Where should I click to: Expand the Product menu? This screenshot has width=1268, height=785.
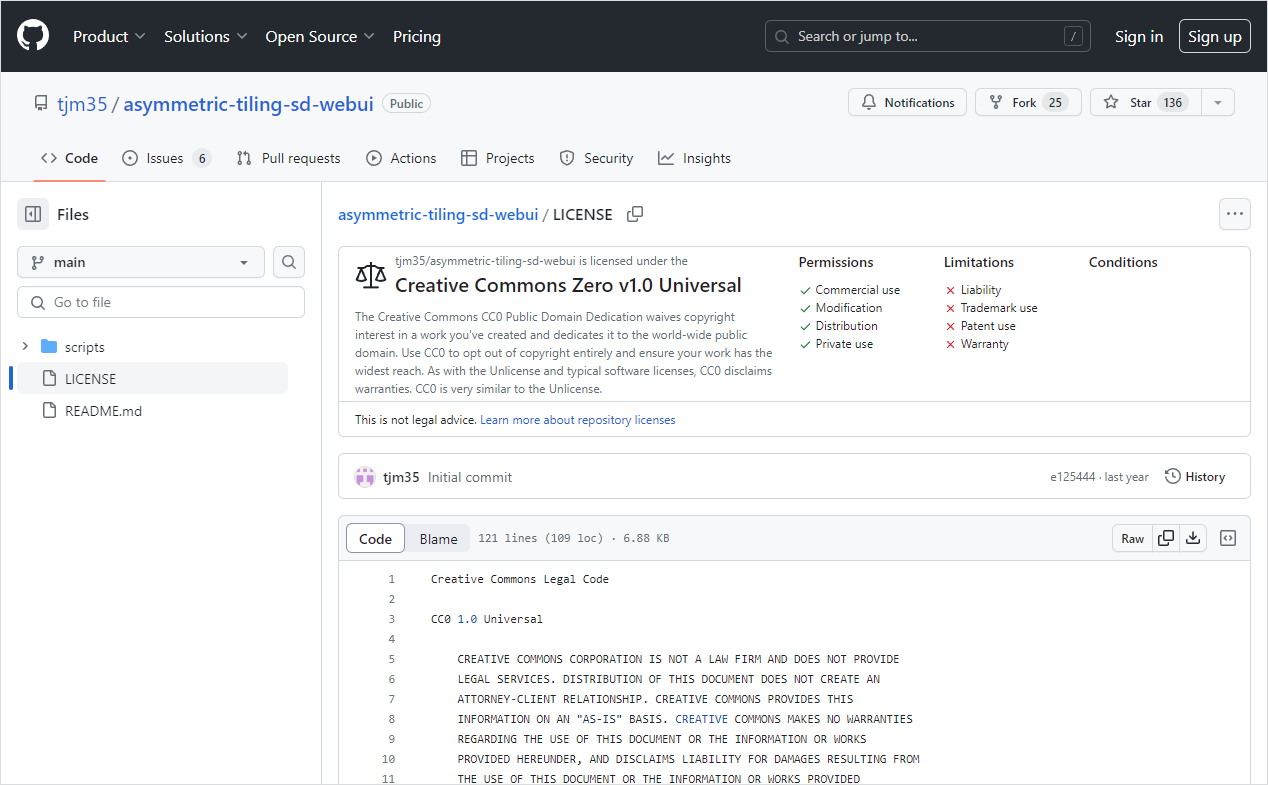(x=109, y=37)
